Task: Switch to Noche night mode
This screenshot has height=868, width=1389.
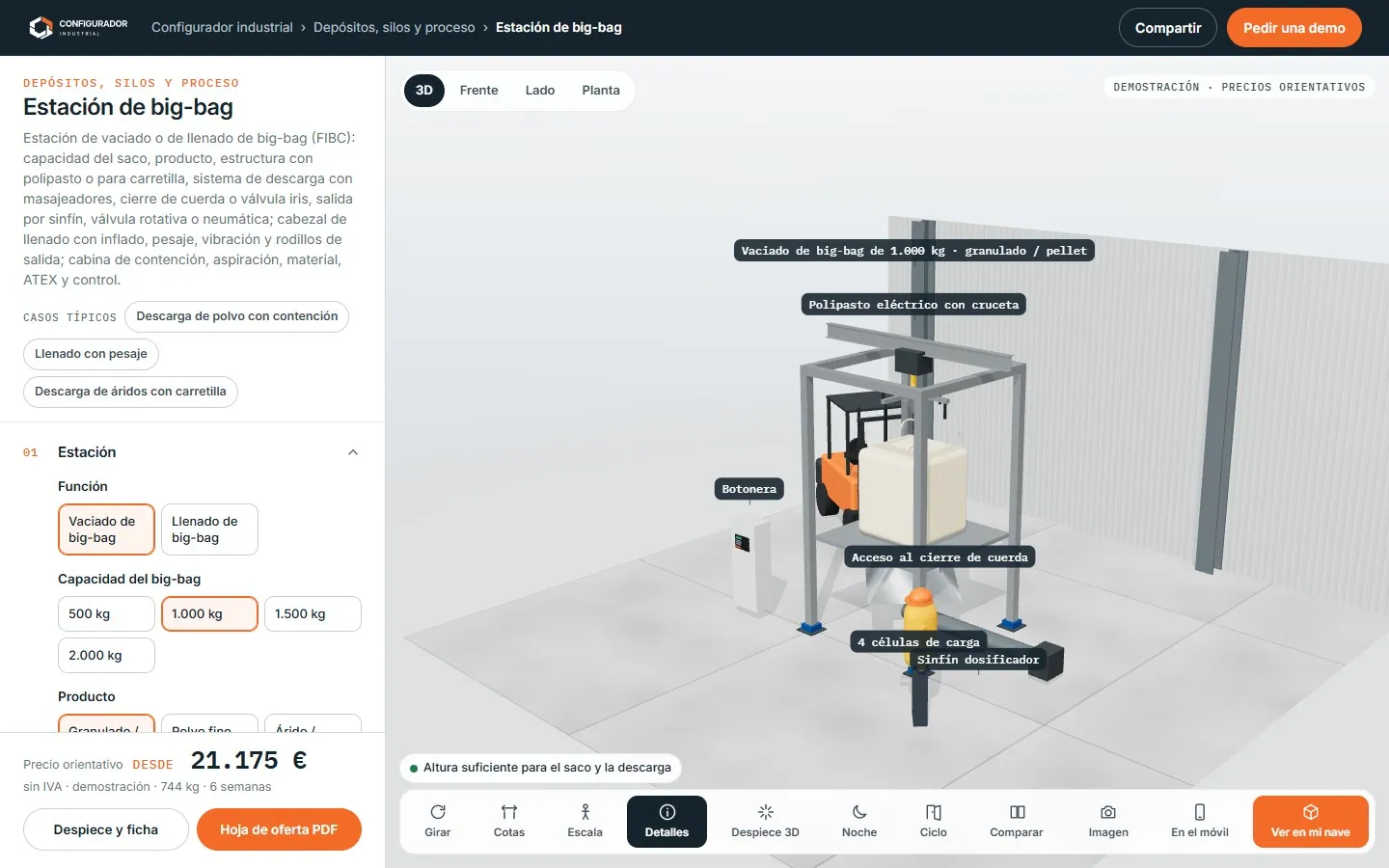Action: [859, 822]
